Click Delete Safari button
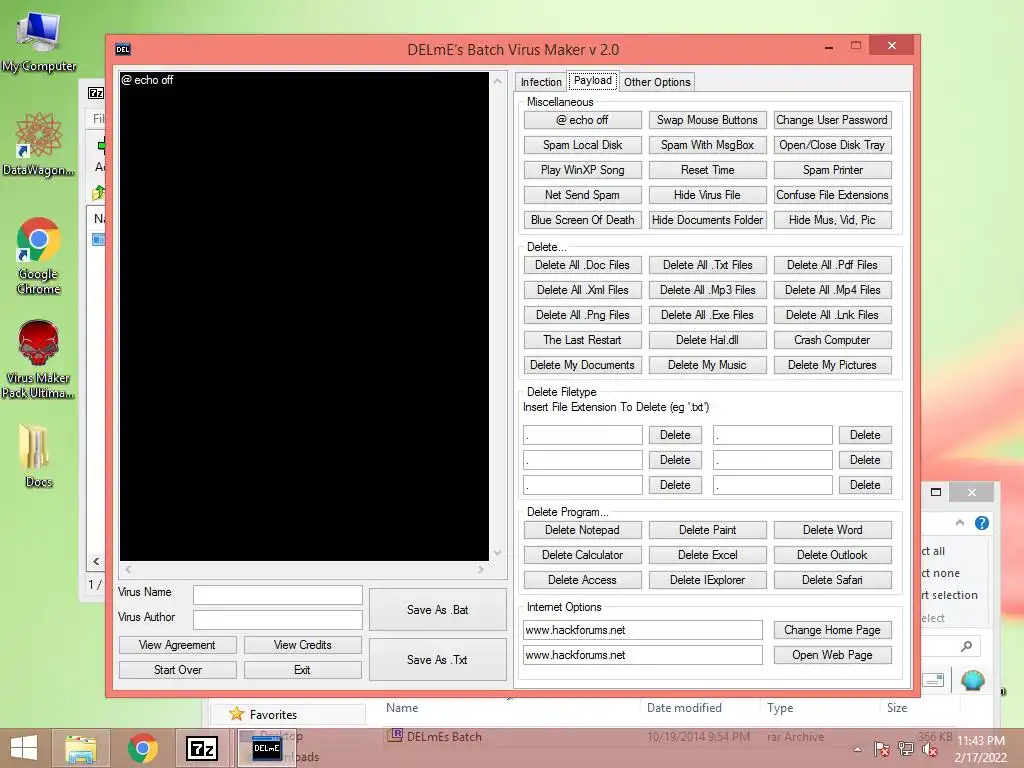1024x768 pixels. click(832, 579)
